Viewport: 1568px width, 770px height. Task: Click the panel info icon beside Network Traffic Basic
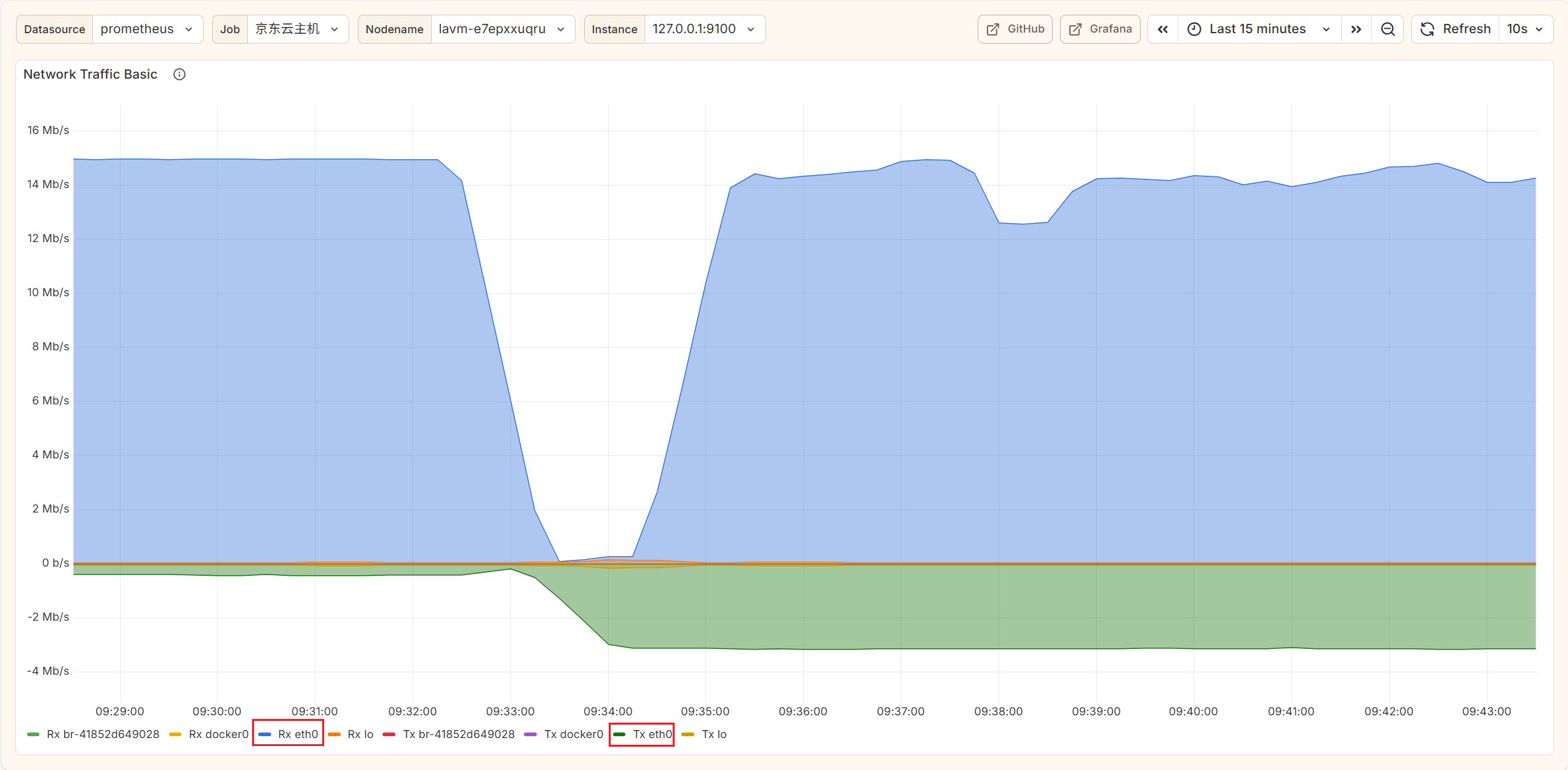pos(179,74)
